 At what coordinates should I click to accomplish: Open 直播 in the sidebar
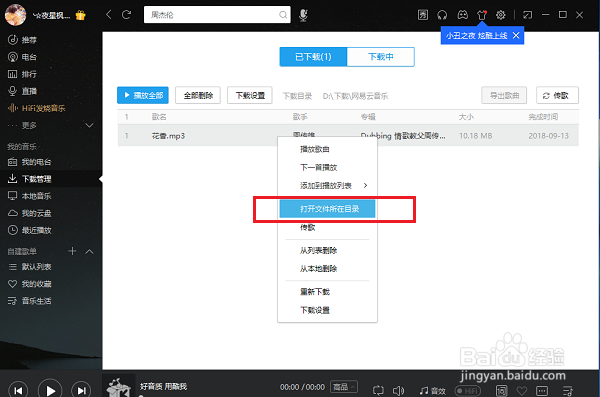[29, 91]
